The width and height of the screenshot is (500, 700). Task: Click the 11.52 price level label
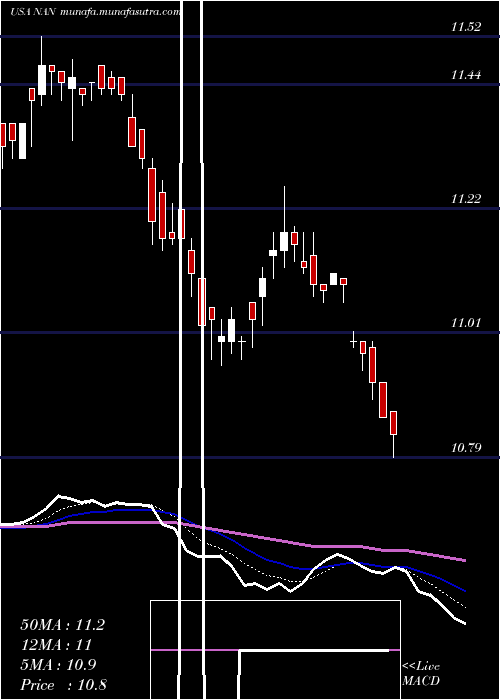pyautogui.click(x=466, y=27)
